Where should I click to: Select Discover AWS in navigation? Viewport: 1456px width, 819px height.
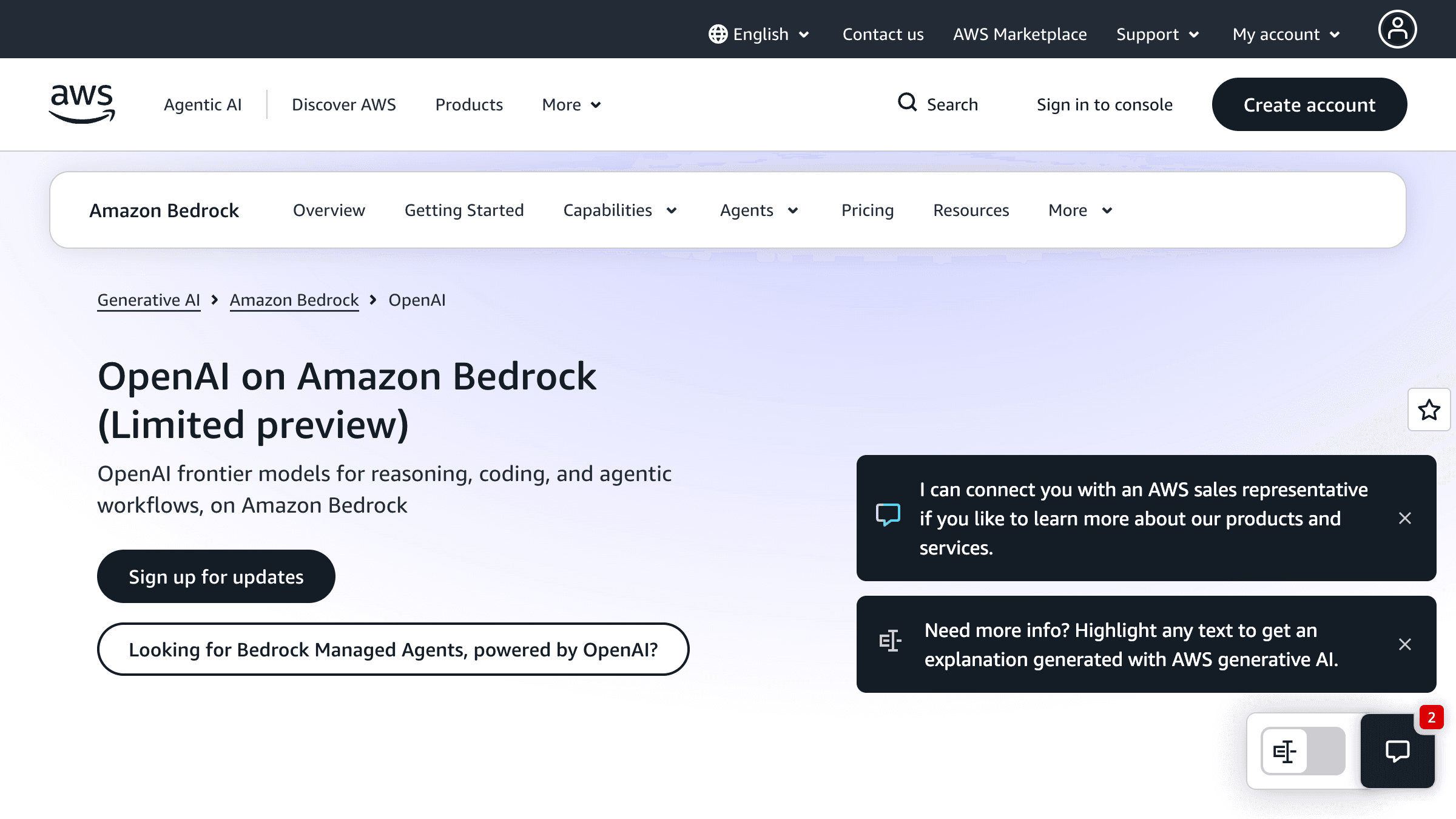(x=344, y=104)
